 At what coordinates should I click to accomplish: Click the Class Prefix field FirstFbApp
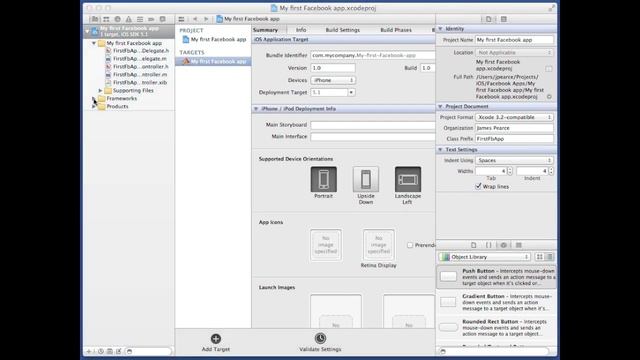pyautogui.click(x=514, y=139)
